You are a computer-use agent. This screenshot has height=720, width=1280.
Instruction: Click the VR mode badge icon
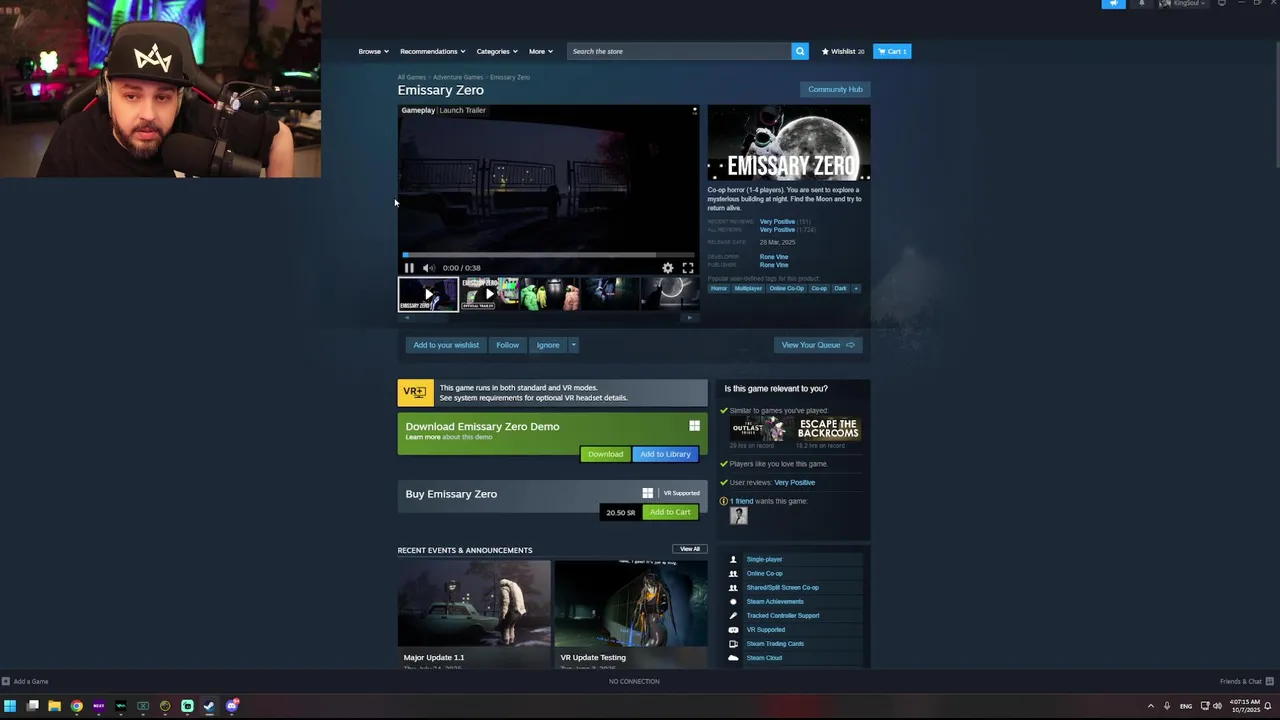point(415,392)
